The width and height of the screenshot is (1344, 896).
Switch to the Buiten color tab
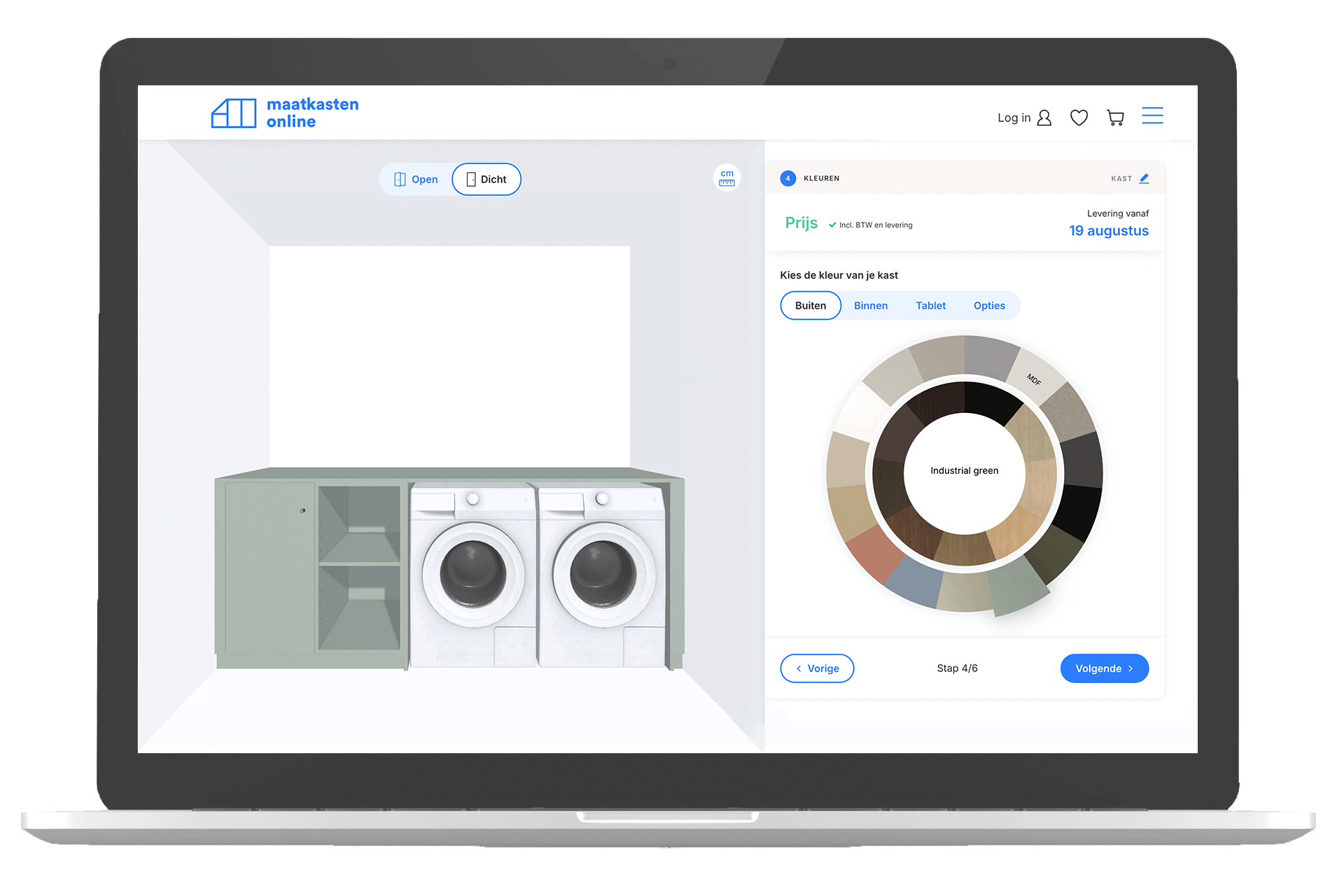pos(810,306)
